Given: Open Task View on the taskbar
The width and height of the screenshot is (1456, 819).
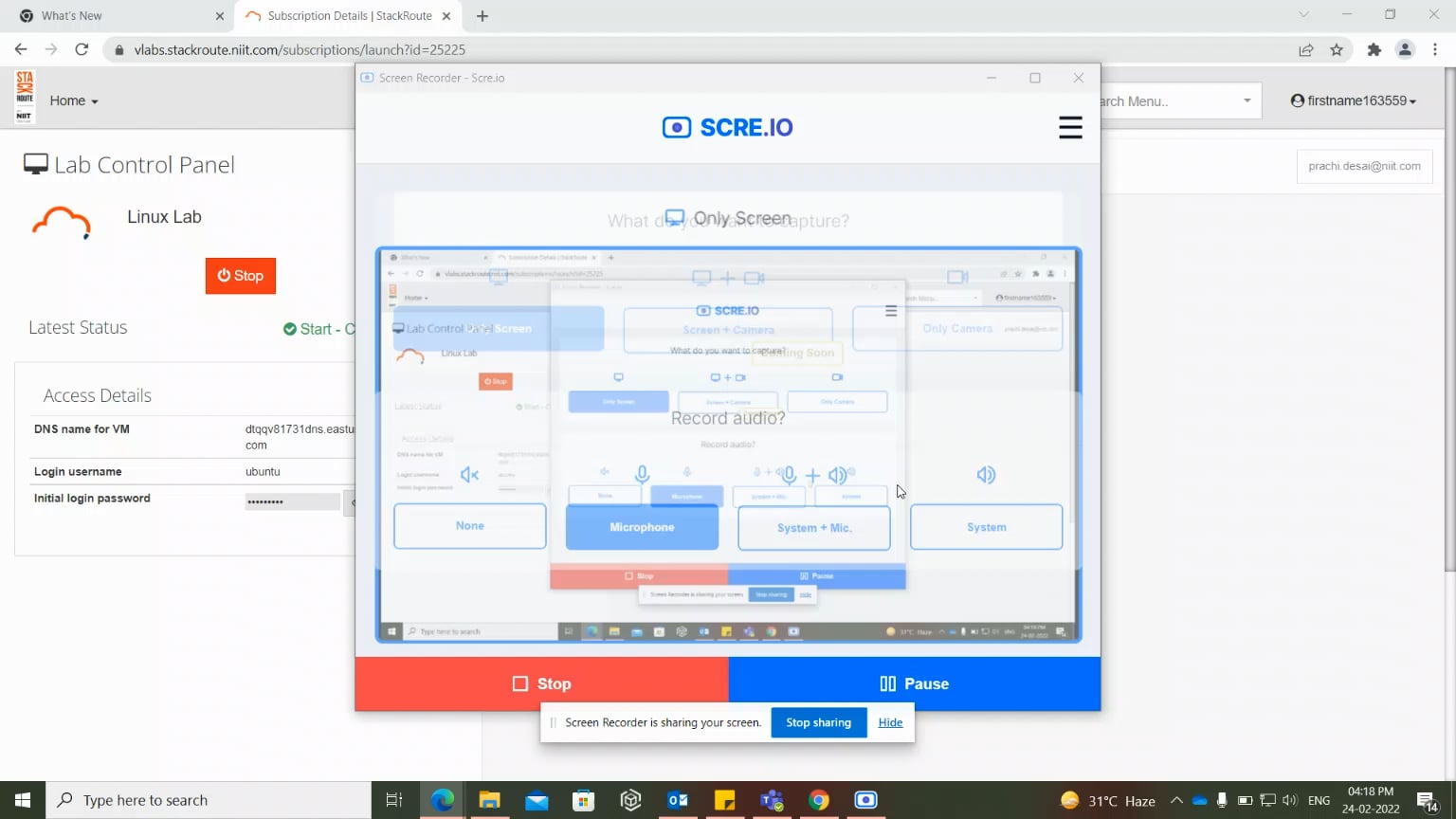Looking at the screenshot, I should [x=394, y=800].
